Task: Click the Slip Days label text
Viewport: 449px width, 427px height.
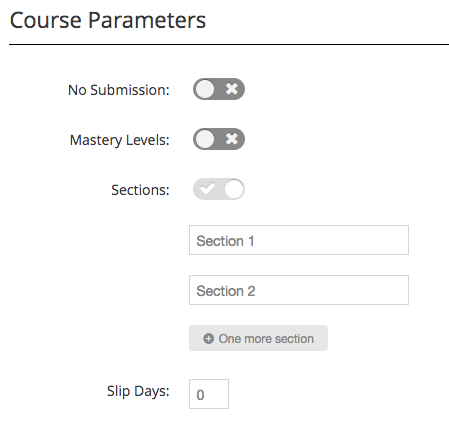Action: click(x=138, y=391)
